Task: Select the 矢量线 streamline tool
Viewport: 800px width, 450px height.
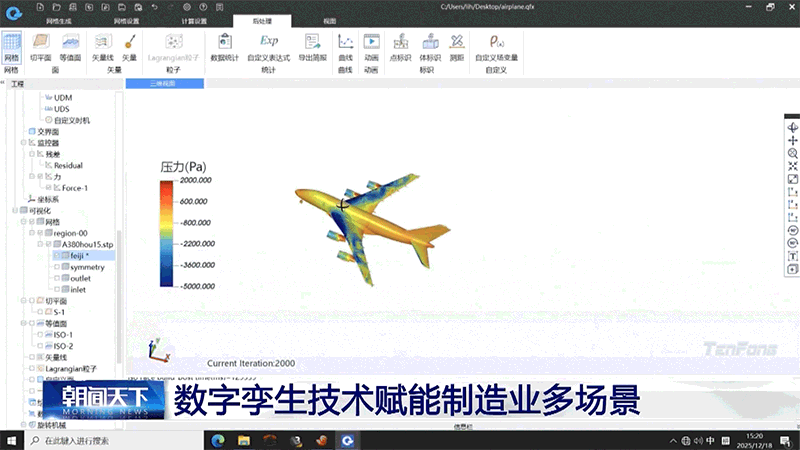Action: point(103,46)
